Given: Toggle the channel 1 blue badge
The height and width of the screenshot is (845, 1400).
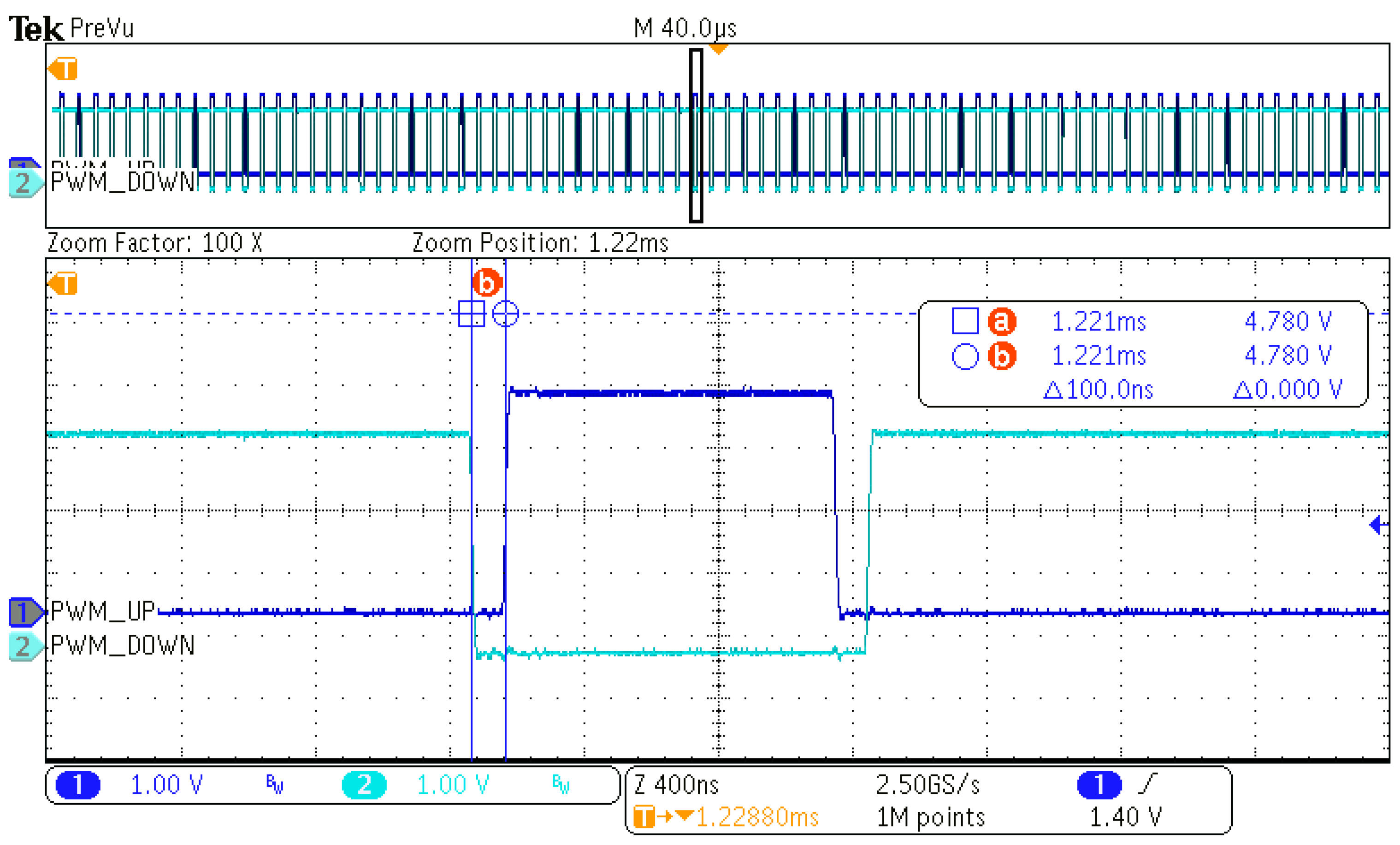Looking at the screenshot, I should click(x=78, y=785).
